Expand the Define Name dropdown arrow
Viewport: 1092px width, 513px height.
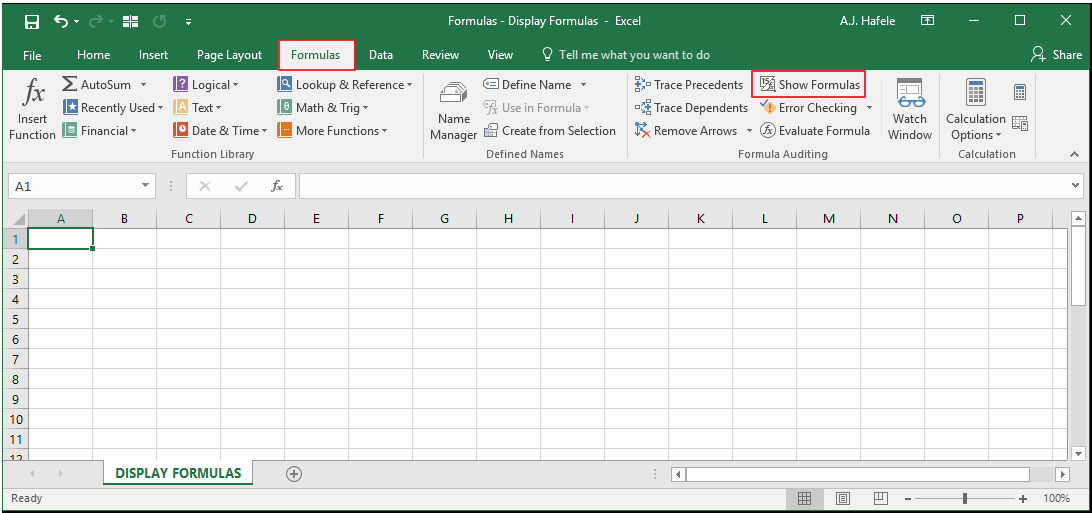click(x=583, y=85)
